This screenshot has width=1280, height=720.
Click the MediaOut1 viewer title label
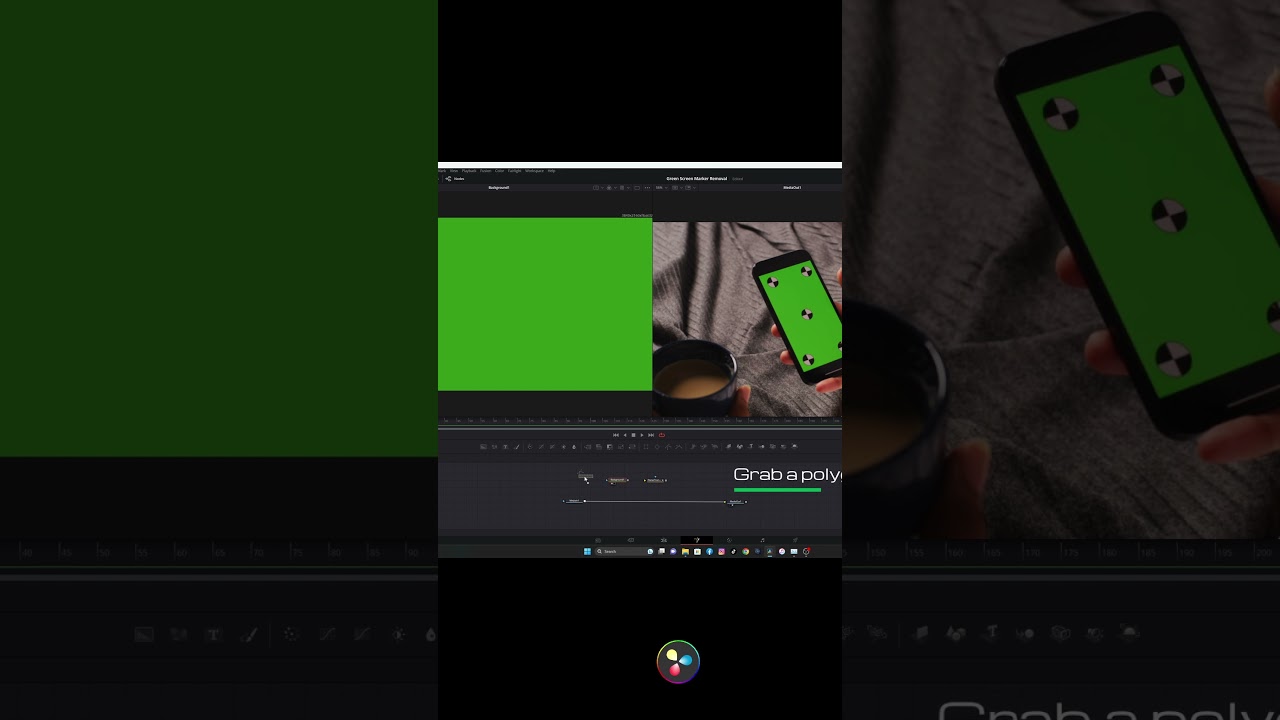pos(792,188)
